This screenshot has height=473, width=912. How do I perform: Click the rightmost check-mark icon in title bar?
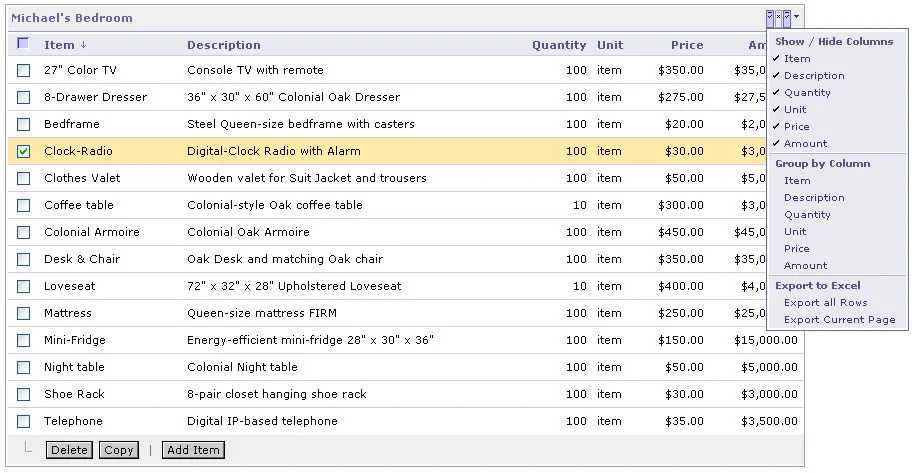[x=787, y=17]
